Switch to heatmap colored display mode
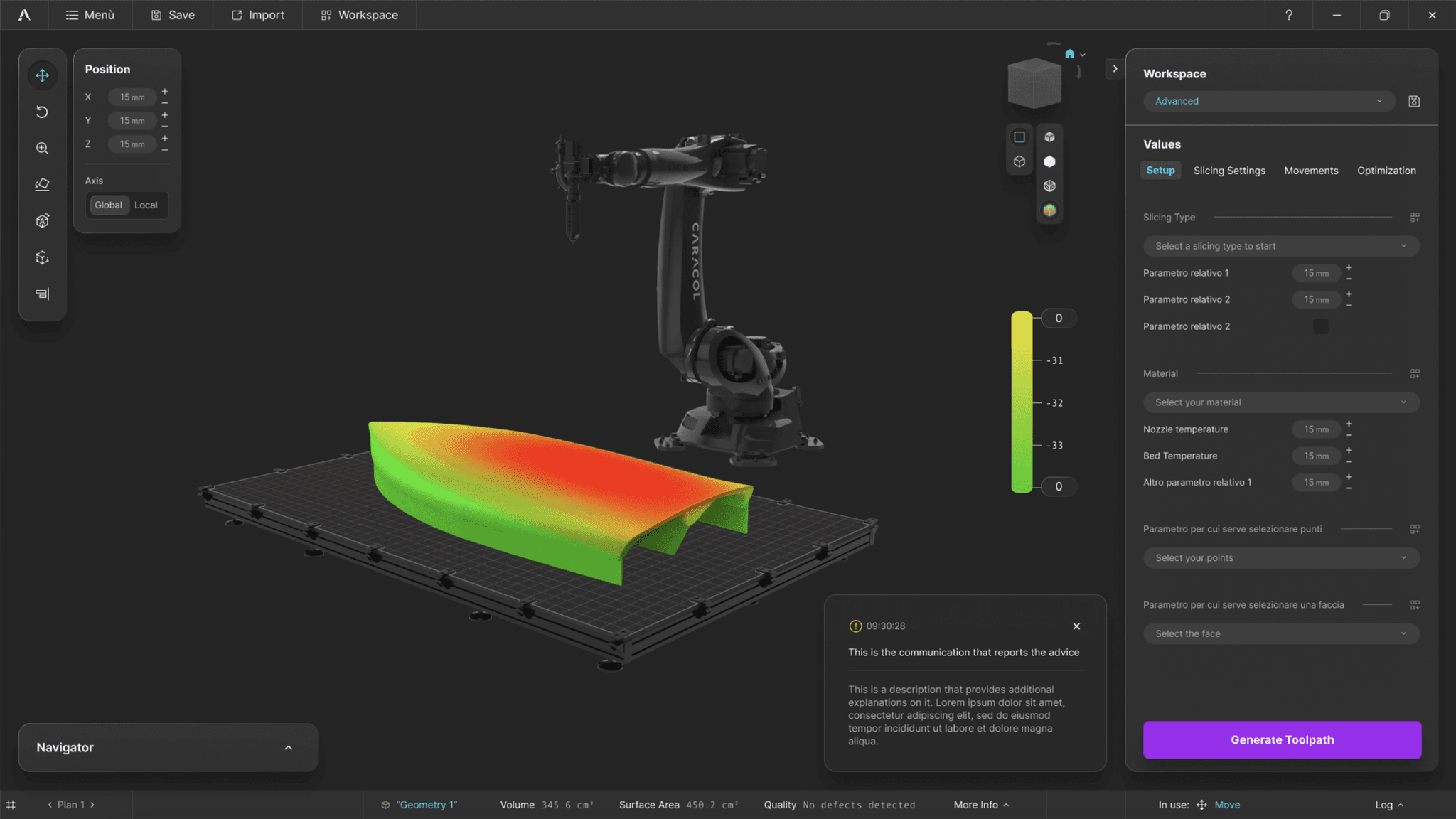Image resolution: width=1456 pixels, height=819 pixels. pyautogui.click(x=1049, y=210)
